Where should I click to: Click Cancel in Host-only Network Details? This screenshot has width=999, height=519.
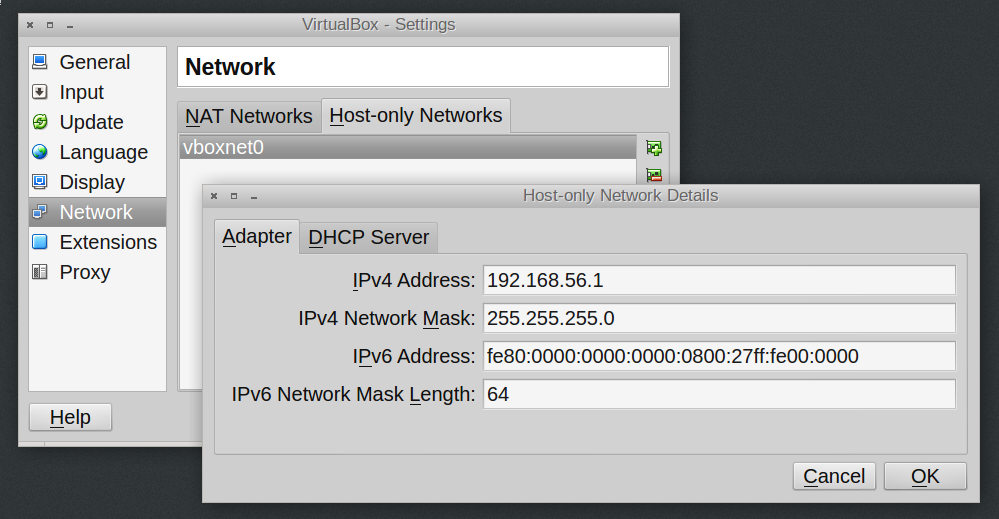click(x=834, y=476)
